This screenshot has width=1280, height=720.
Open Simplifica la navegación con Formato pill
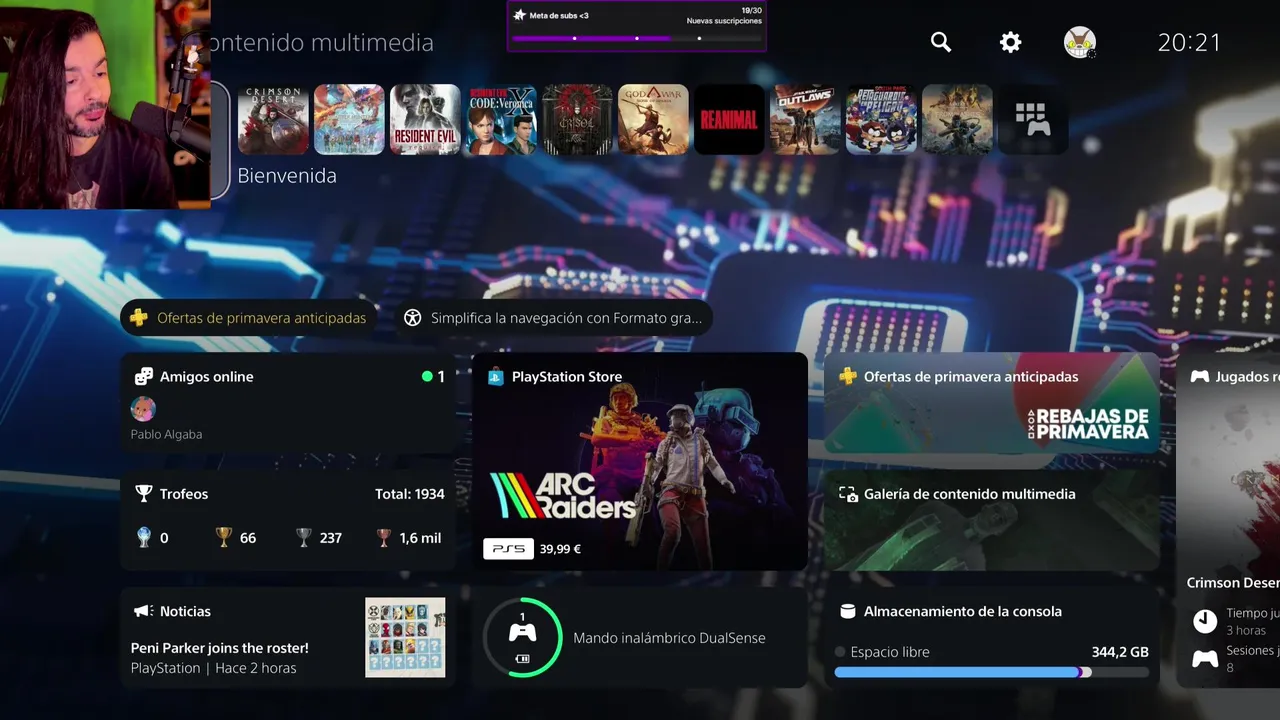(553, 318)
